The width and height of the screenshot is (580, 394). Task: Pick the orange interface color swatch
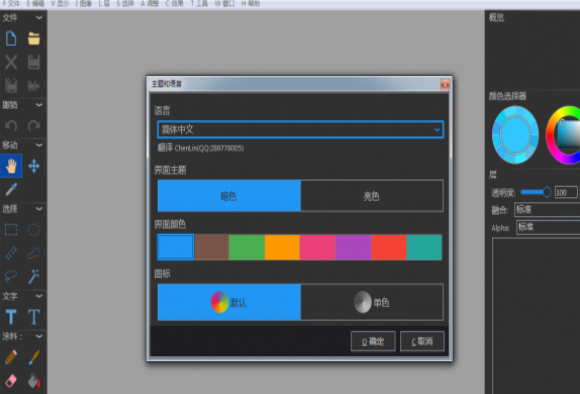282,247
